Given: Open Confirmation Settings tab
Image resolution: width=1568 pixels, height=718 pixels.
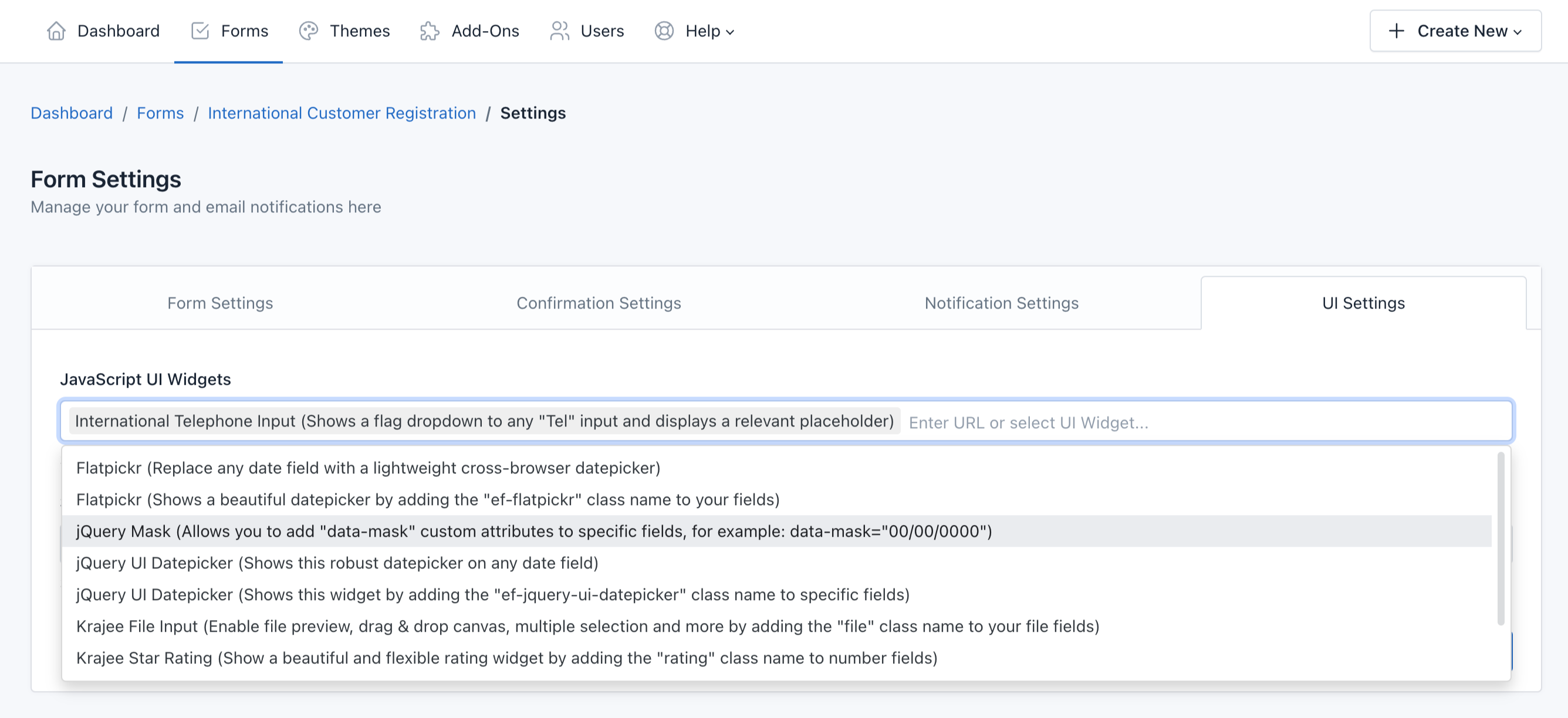Looking at the screenshot, I should (x=598, y=302).
